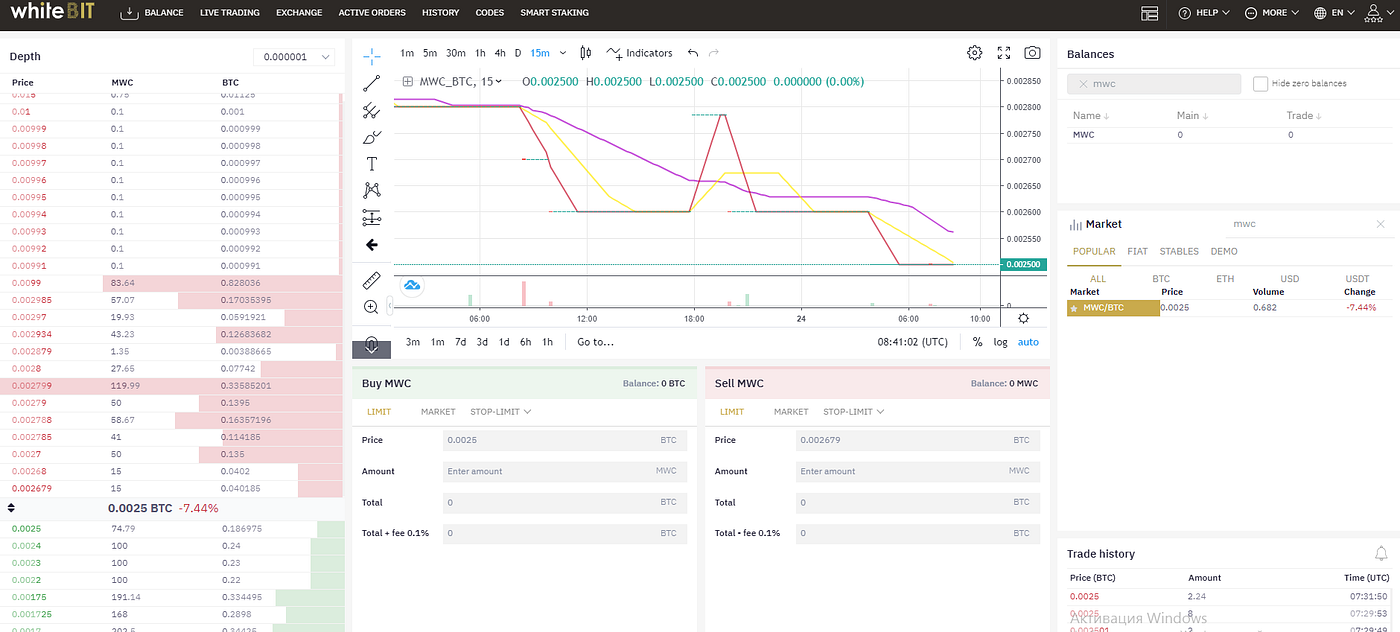This screenshot has width=1400, height=632.
Task: Filter markets by USDT
Action: (x=1357, y=279)
